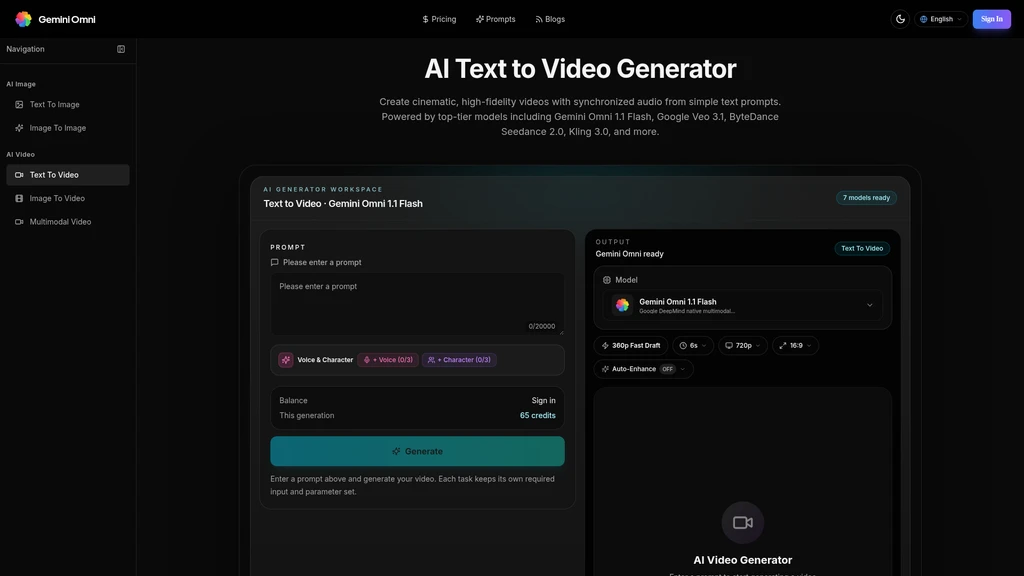Click the Image To Video film icon
Screen dimensions: 1024x576
point(19,199)
